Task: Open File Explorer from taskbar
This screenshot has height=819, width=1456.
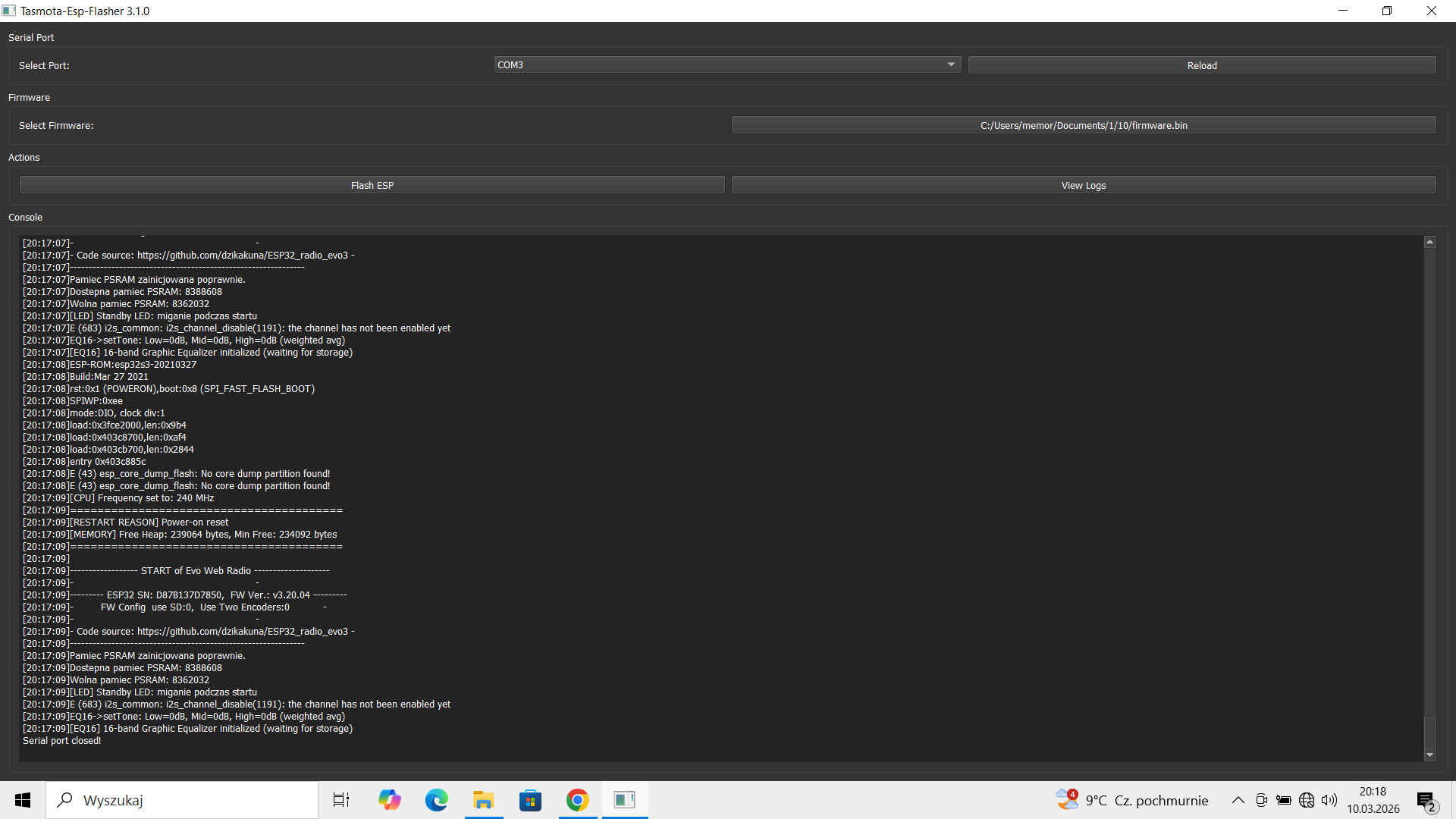Action: (x=483, y=800)
